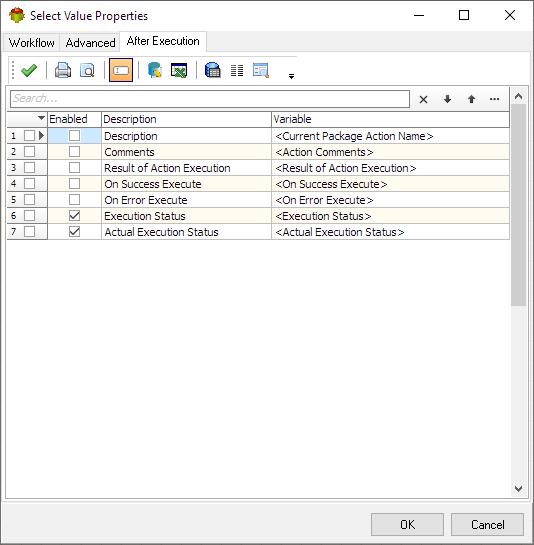Switch to the Advanced tab

click(x=90, y=43)
